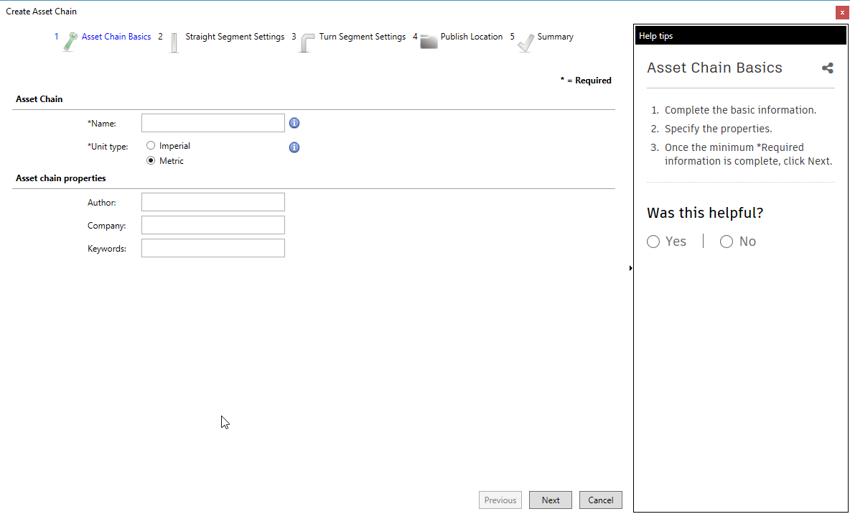Click the Asset Chain Basics wrench icon
850x513 pixels.
70,41
